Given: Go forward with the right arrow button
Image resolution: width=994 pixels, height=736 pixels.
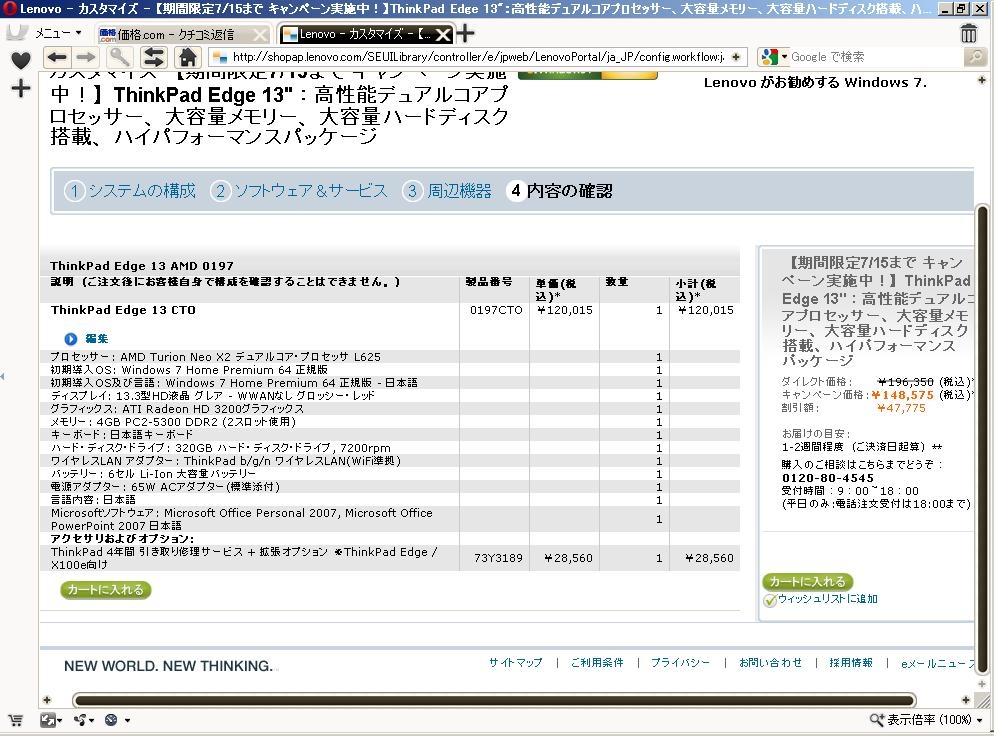Looking at the screenshot, I should (x=86, y=57).
